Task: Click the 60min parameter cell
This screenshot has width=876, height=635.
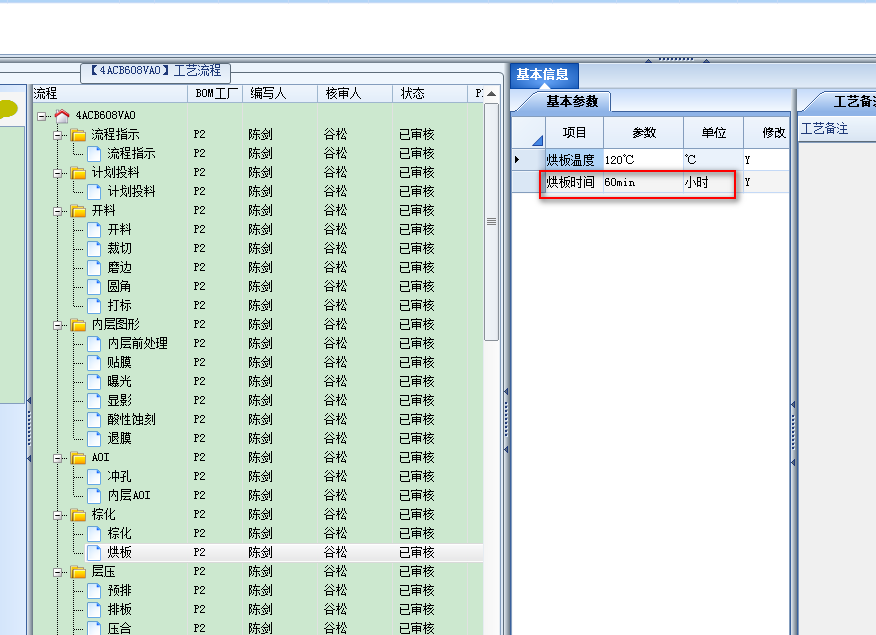Action: tap(643, 182)
